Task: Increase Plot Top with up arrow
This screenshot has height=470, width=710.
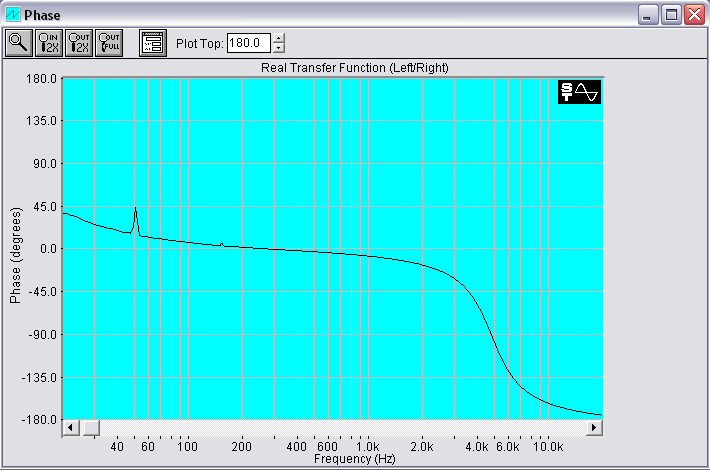Action: pos(279,39)
